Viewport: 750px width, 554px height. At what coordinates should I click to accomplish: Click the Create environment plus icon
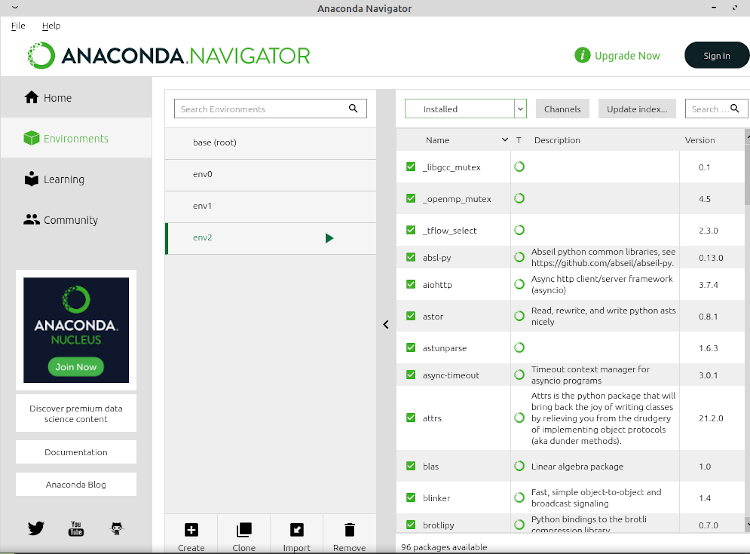191,530
